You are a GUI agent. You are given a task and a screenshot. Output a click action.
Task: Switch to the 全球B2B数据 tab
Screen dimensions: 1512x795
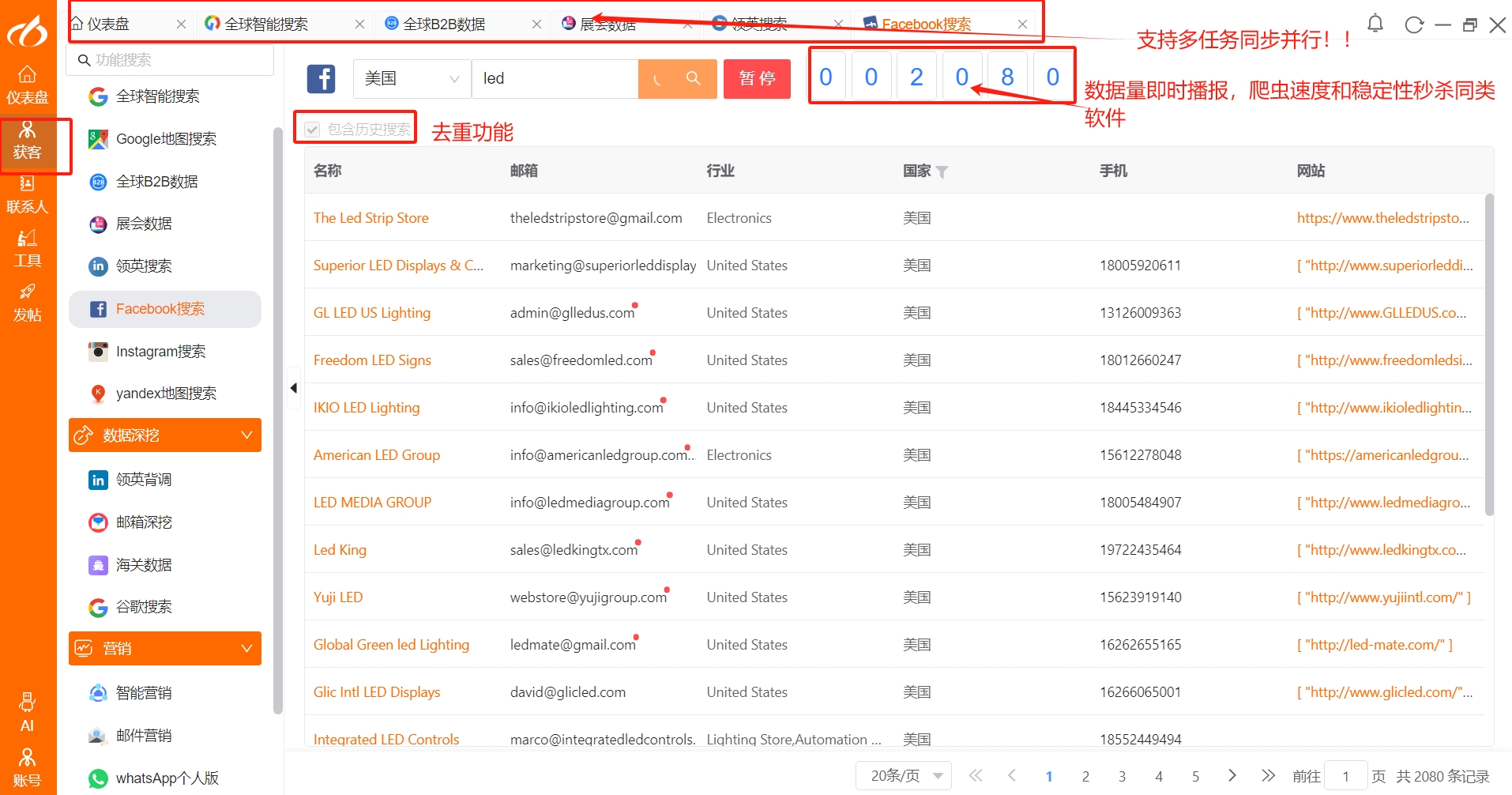pyautogui.click(x=444, y=24)
